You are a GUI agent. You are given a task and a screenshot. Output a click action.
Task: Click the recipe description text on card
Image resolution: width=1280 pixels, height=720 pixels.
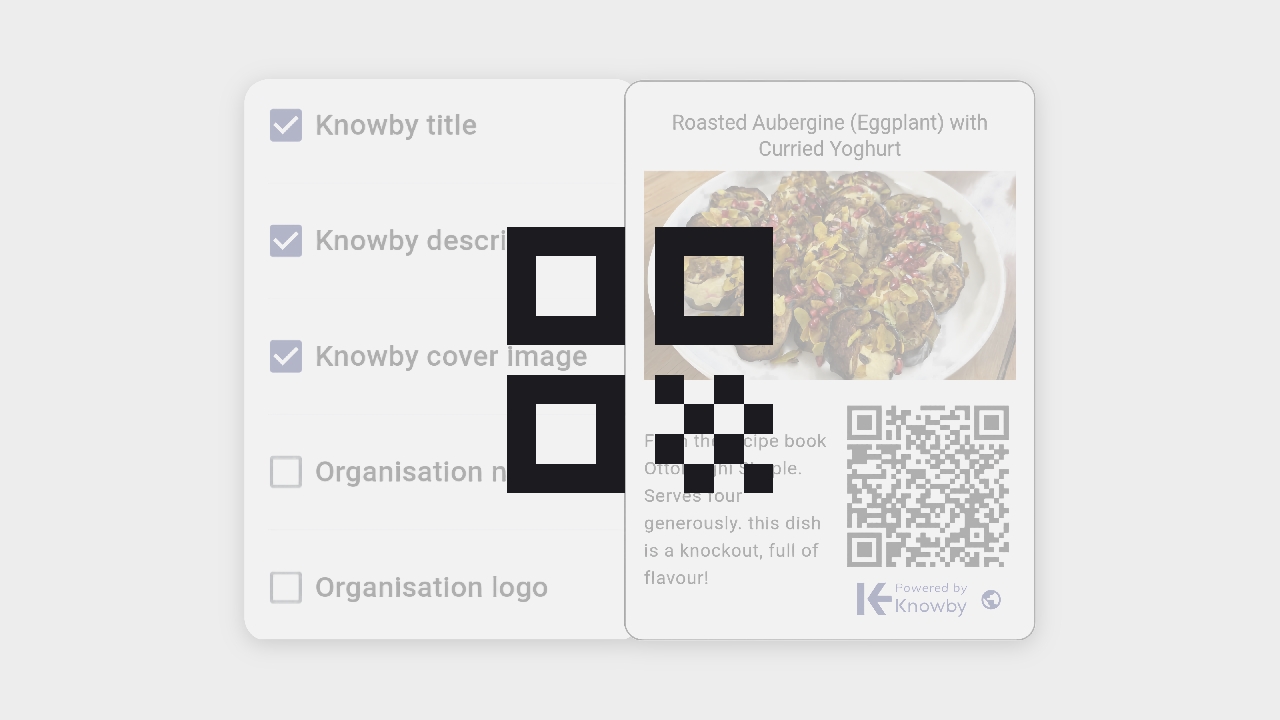coord(735,509)
